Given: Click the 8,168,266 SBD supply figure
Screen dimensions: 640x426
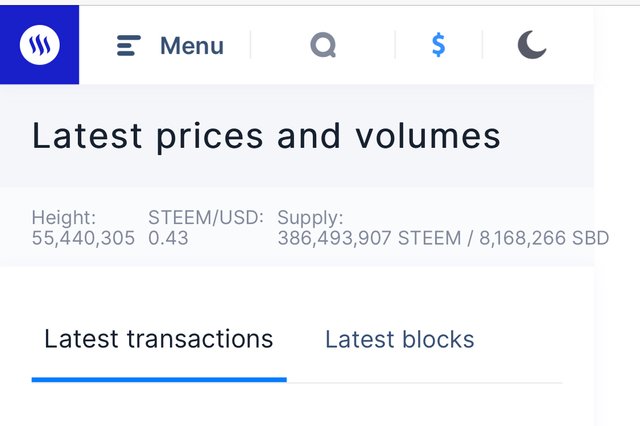Looking at the screenshot, I should pos(544,238).
